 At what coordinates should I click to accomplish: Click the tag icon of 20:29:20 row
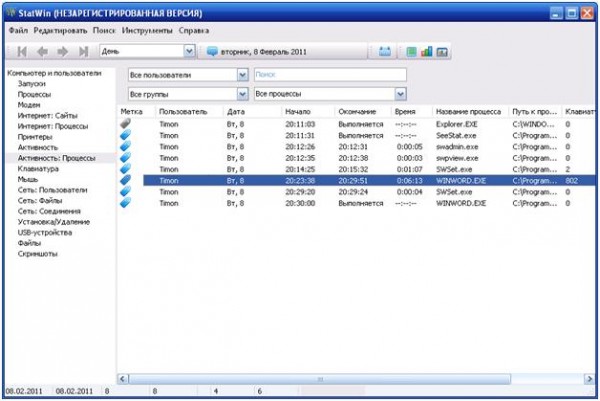tap(126, 191)
